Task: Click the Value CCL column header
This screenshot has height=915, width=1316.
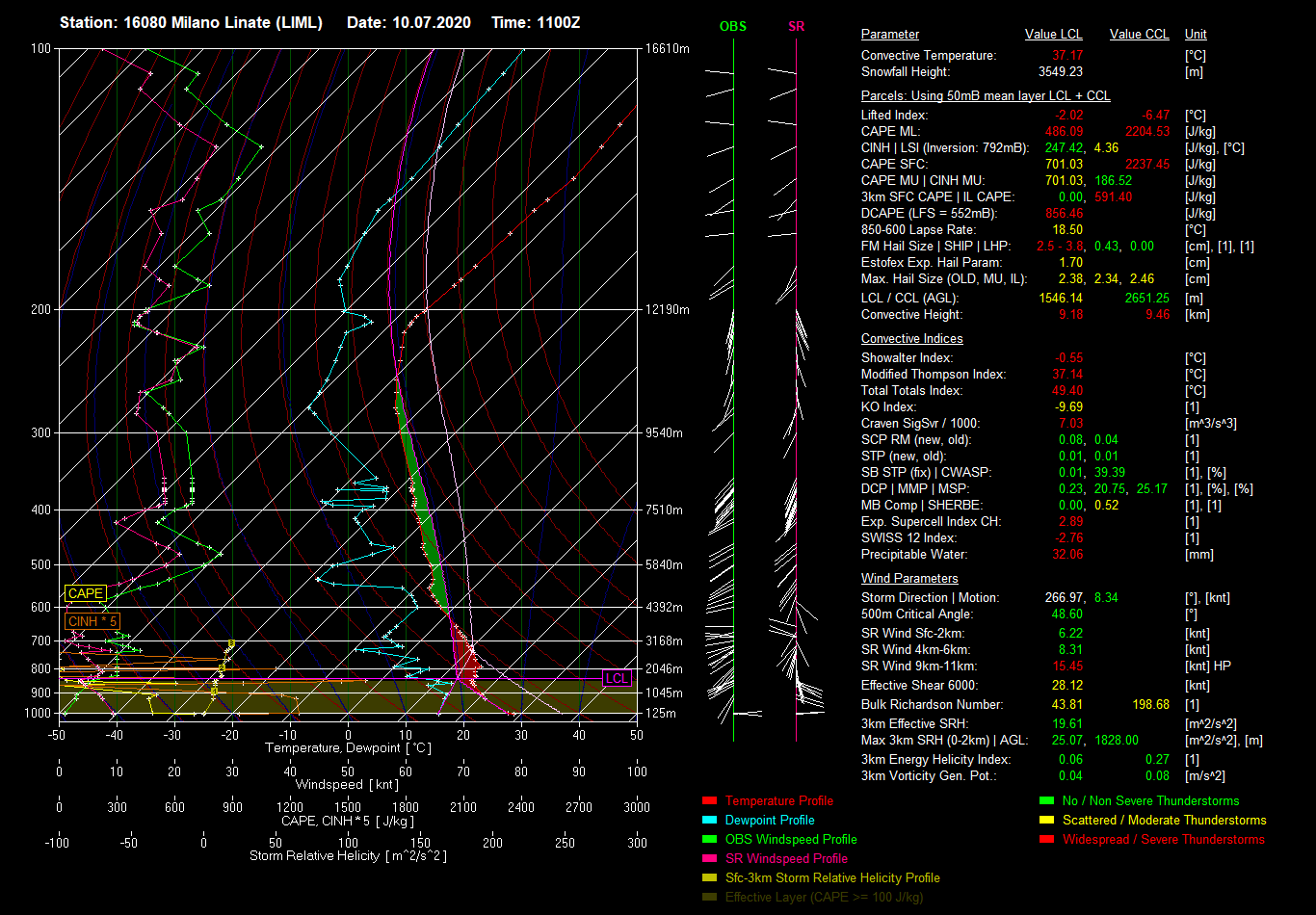Action: click(x=1139, y=34)
